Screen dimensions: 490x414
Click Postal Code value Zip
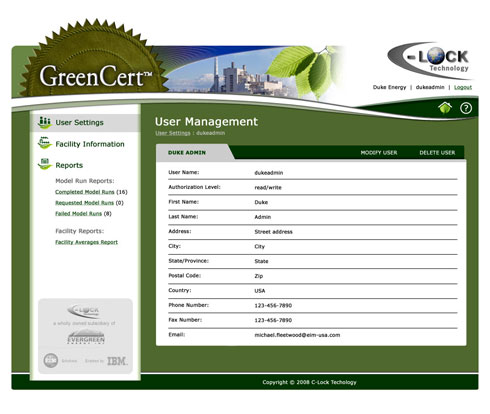259,276
